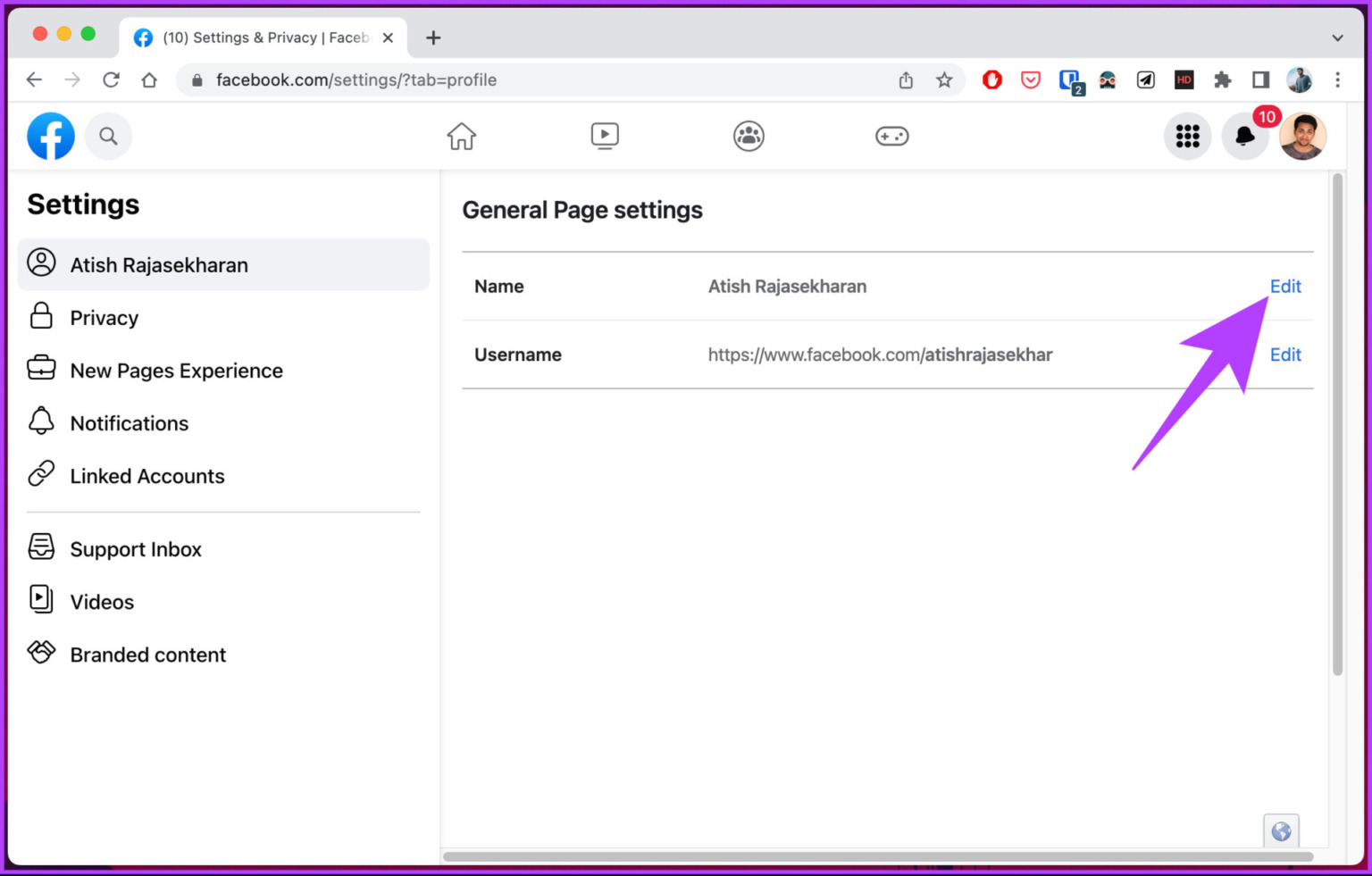The height and width of the screenshot is (876, 1372).
Task: Expand the browser tab list chevron
Action: (1337, 38)
